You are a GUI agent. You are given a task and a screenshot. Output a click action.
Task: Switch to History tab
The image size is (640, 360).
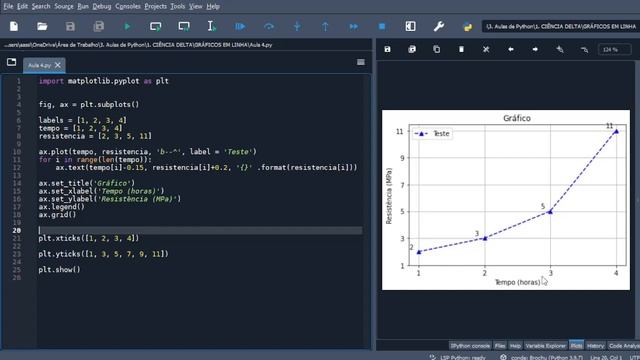click(595, 346)
